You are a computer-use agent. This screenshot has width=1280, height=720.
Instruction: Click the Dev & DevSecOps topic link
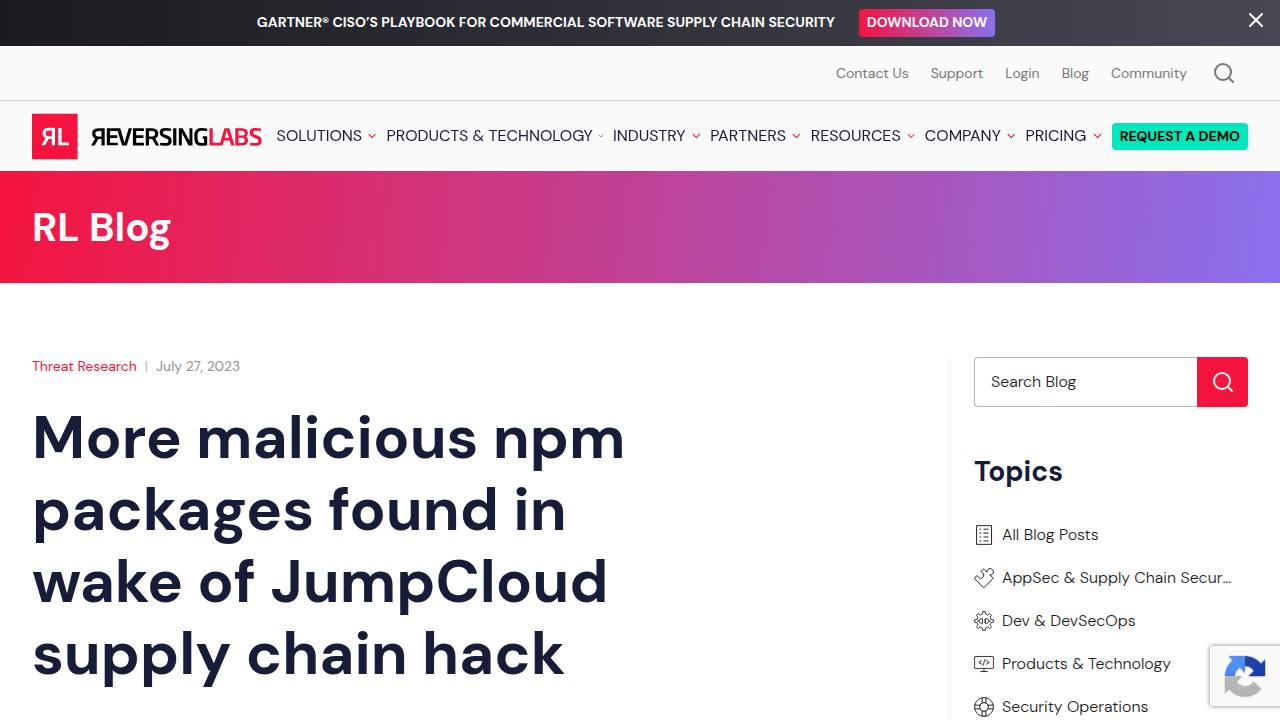coord(1069,621)
